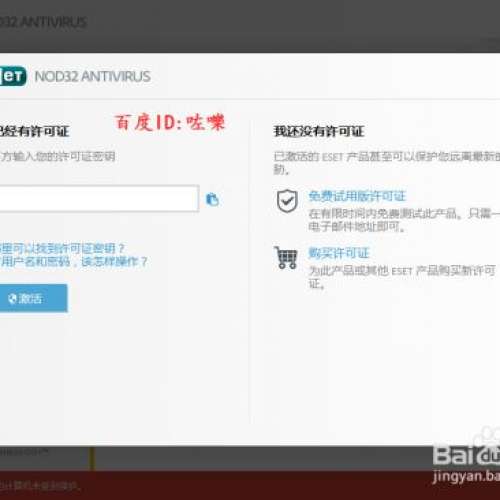The width and height of the screenshot is (500, 500).
Task: Click the shopping cart icon
Action: coord(286,257)
